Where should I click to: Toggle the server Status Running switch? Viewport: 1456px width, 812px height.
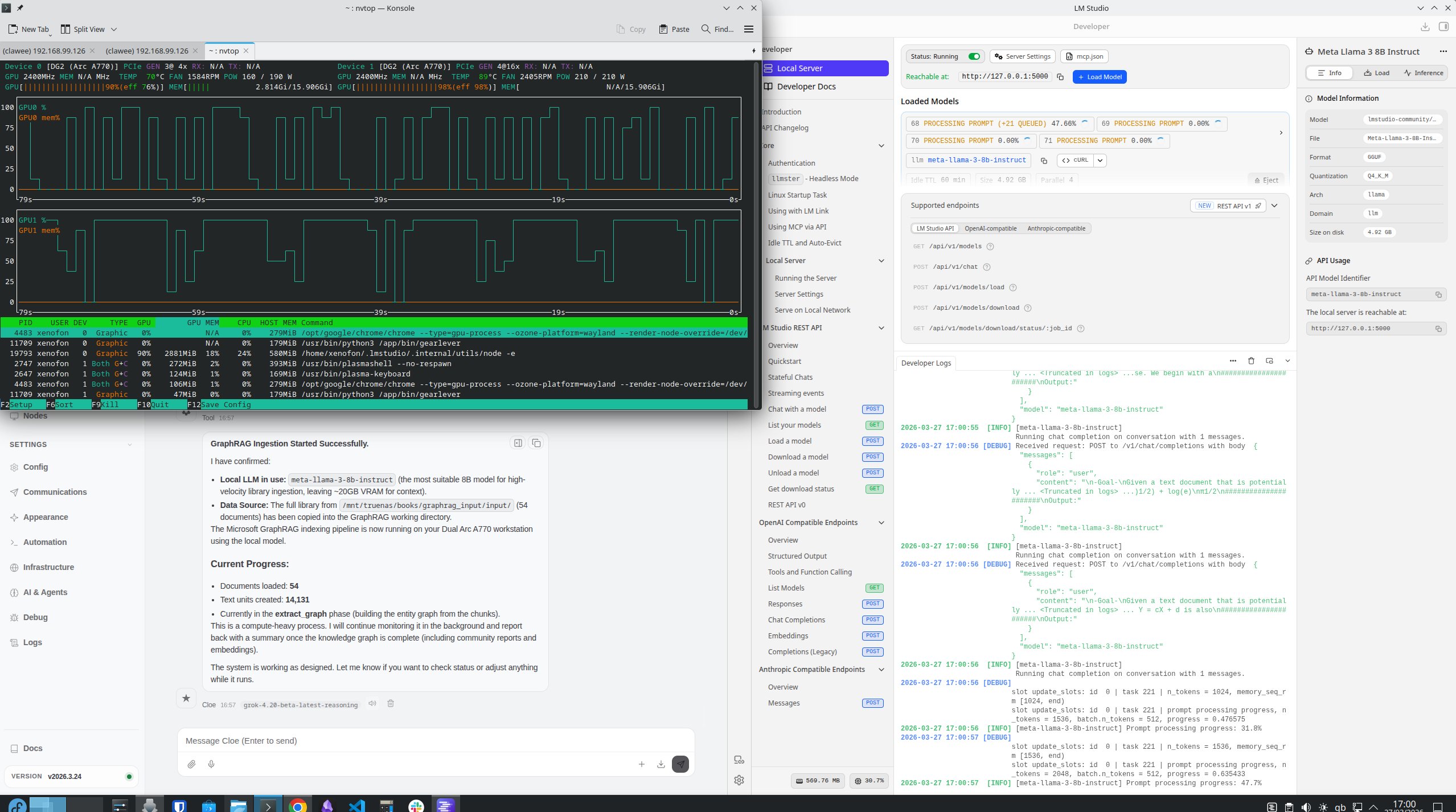pyautogui.click(x=974, y=56)
